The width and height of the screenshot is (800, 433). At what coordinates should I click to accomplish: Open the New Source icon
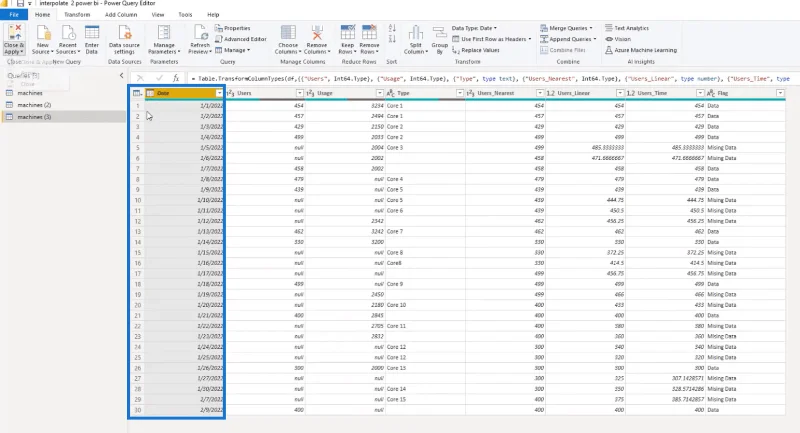coord(43,33)
